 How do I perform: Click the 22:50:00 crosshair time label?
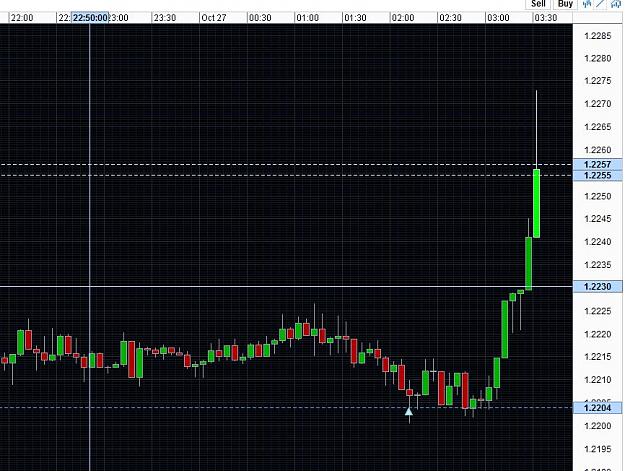click(90, 18)
